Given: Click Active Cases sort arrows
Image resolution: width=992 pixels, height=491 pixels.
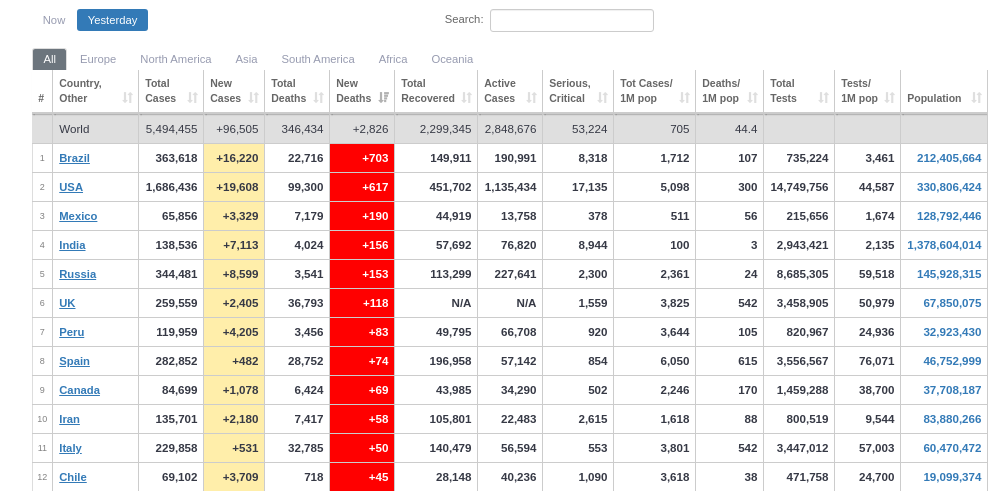Looking at the screenshot, I should pos(532,98).
